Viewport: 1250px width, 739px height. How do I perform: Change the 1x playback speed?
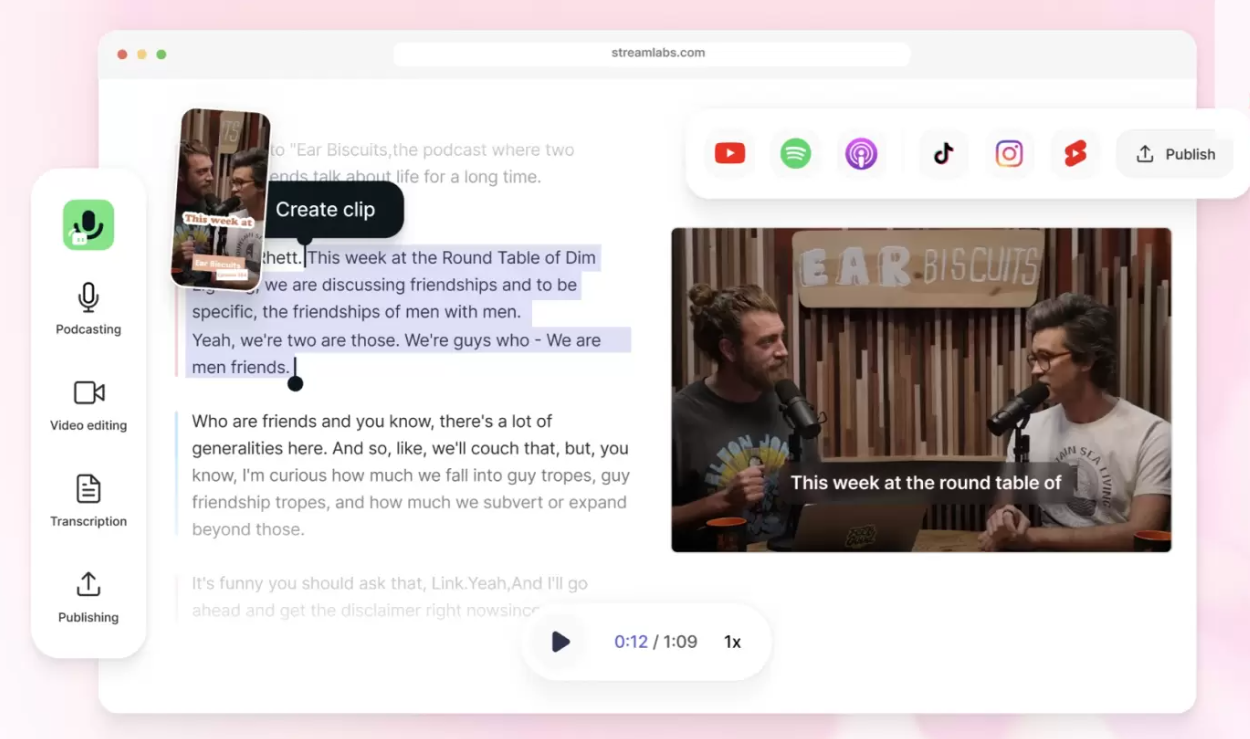(732, 642)
